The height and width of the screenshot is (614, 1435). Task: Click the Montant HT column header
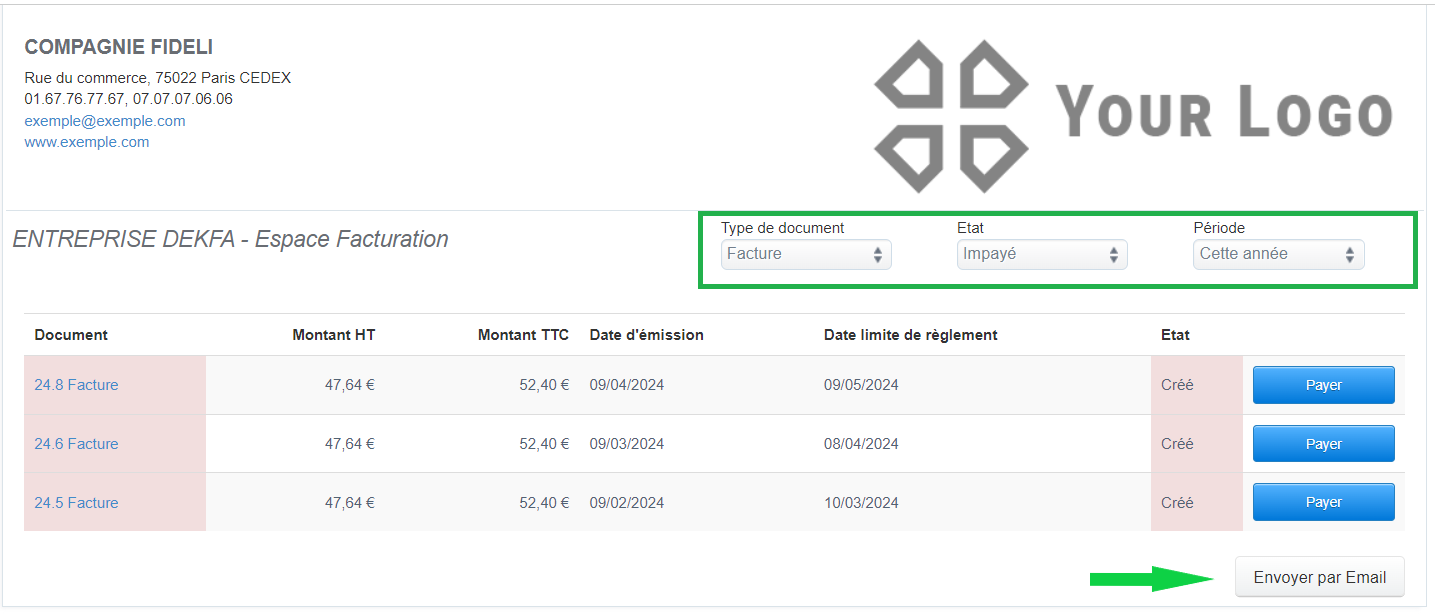[x=334, y=335]
